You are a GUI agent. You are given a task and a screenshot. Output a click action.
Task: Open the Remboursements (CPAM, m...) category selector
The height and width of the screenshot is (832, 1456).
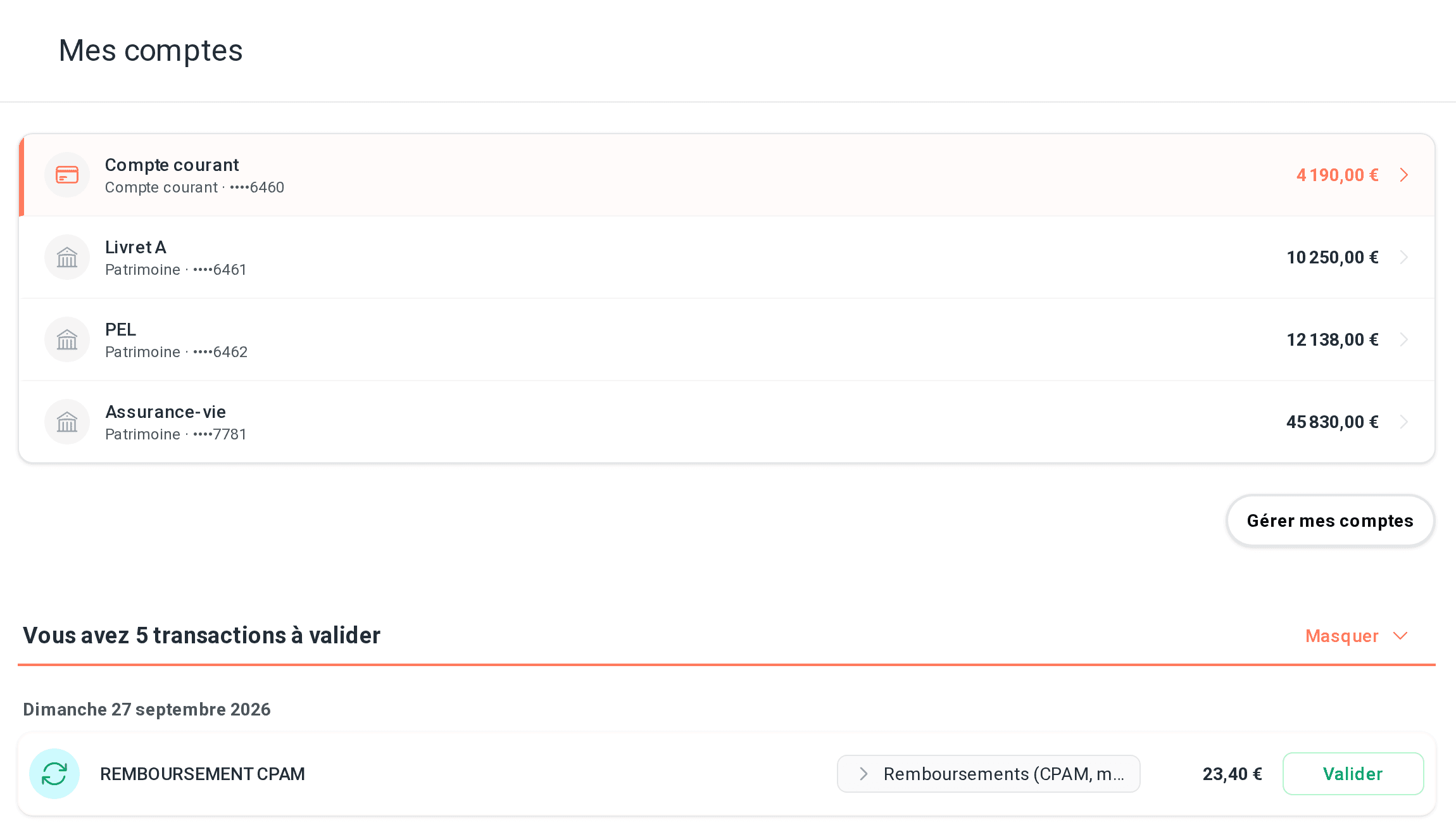click(x=988, y=774)
